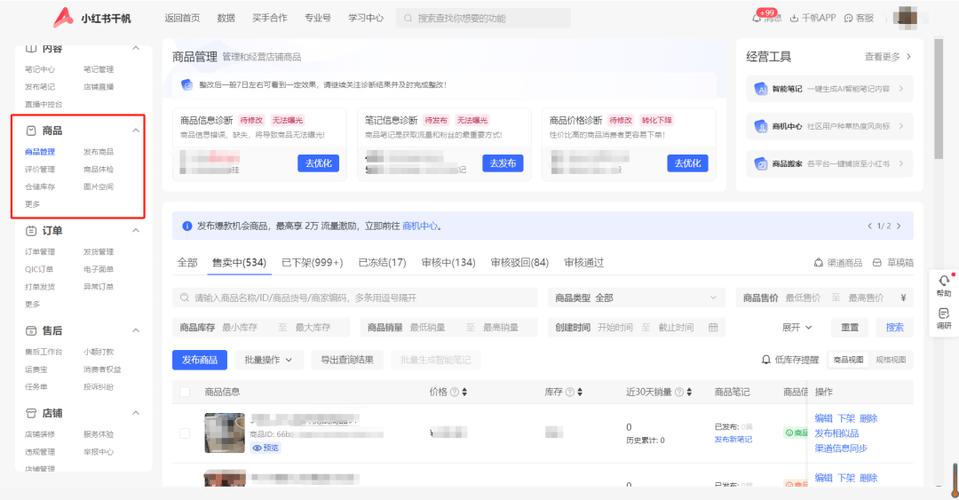
Task: Switch to 商品视图 view toggle
Action: [x=849, y=359]
